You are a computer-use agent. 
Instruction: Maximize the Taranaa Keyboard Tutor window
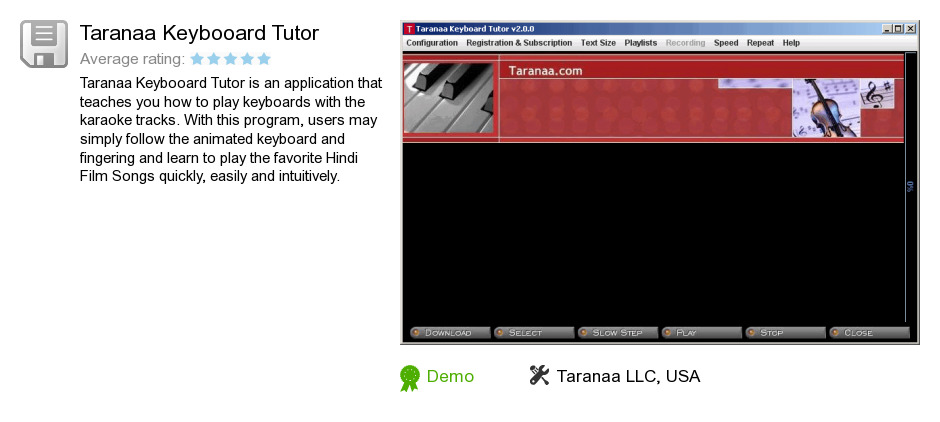tap(897, 29)
